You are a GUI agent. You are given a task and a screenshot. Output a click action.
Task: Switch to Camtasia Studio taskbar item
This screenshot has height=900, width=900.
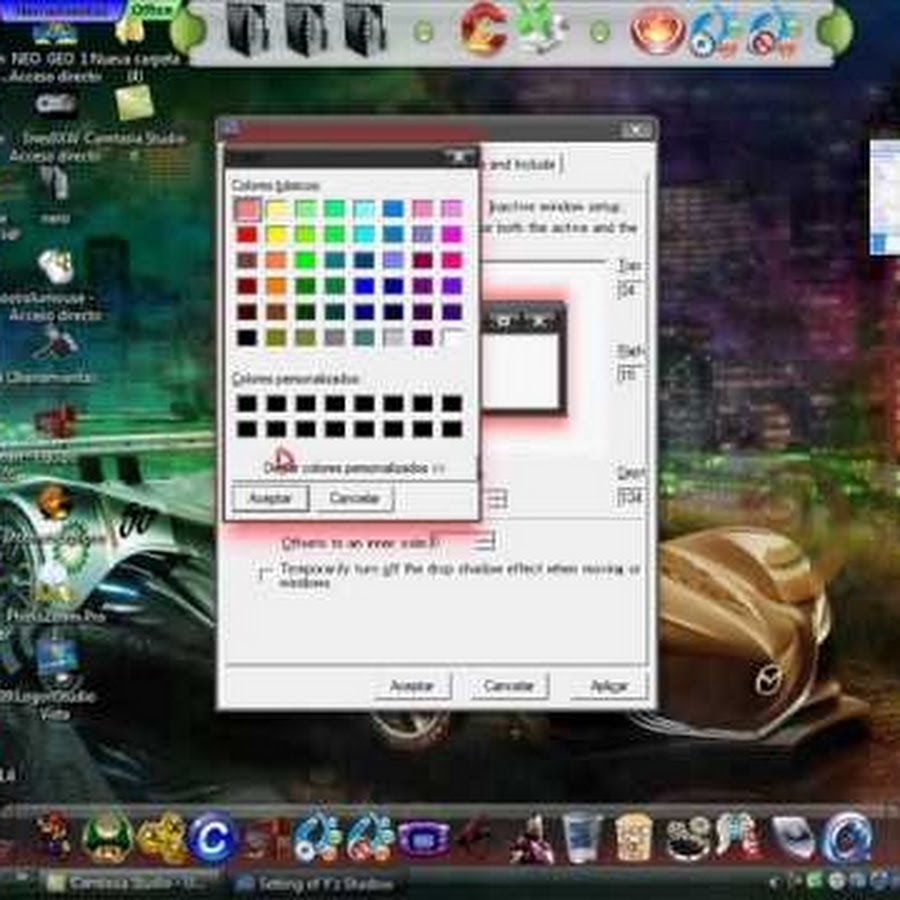point(127,883)
